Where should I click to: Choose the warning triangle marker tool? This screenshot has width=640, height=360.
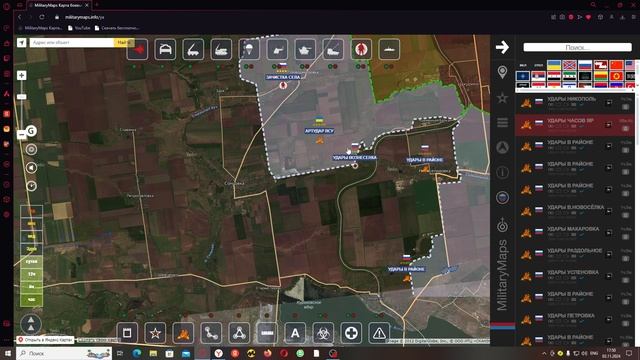pyautogui.click(x=379, y=333)
